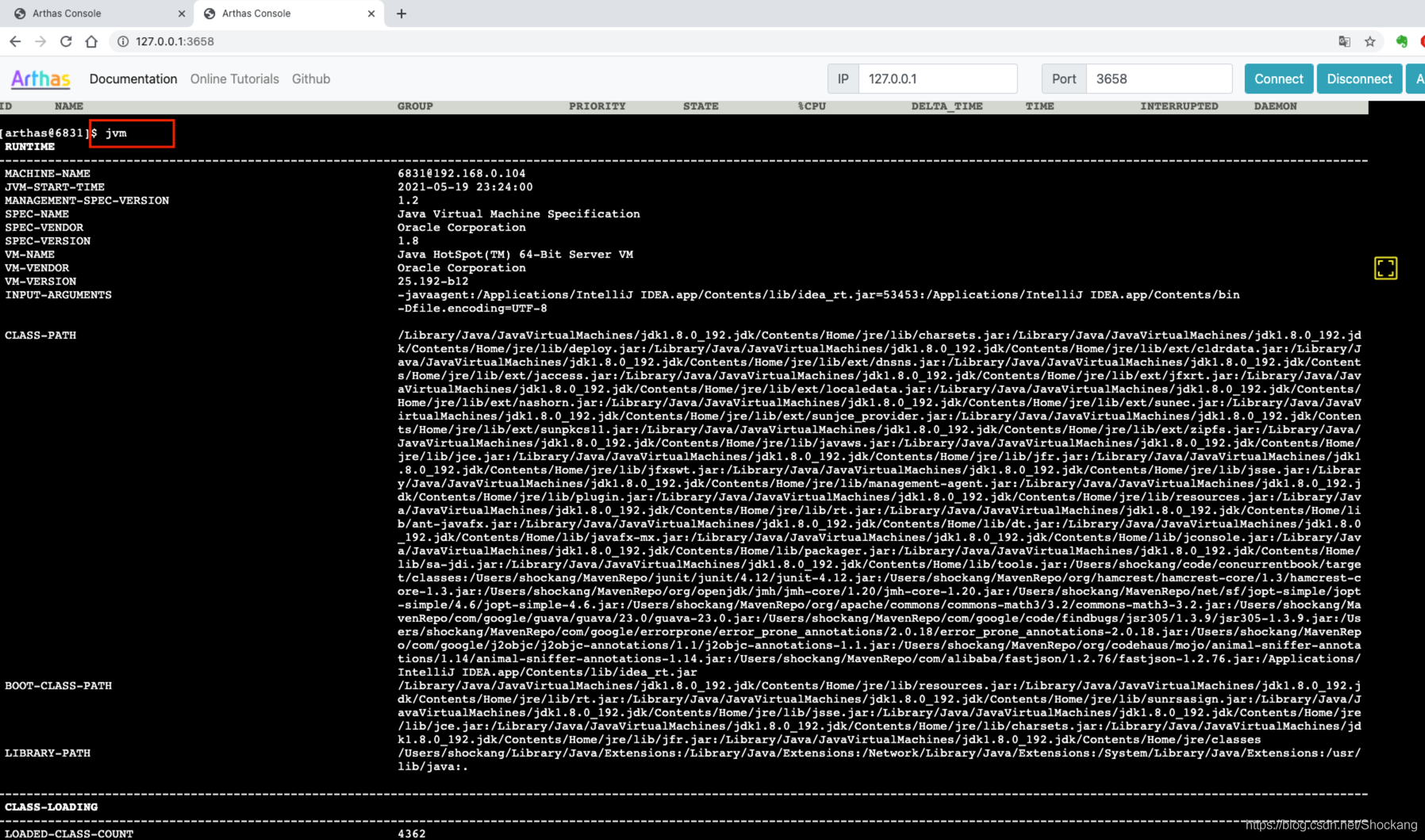The image size is (1425, 840).
Task: Click the %CPU column header
Action: (x=812, y=106)
